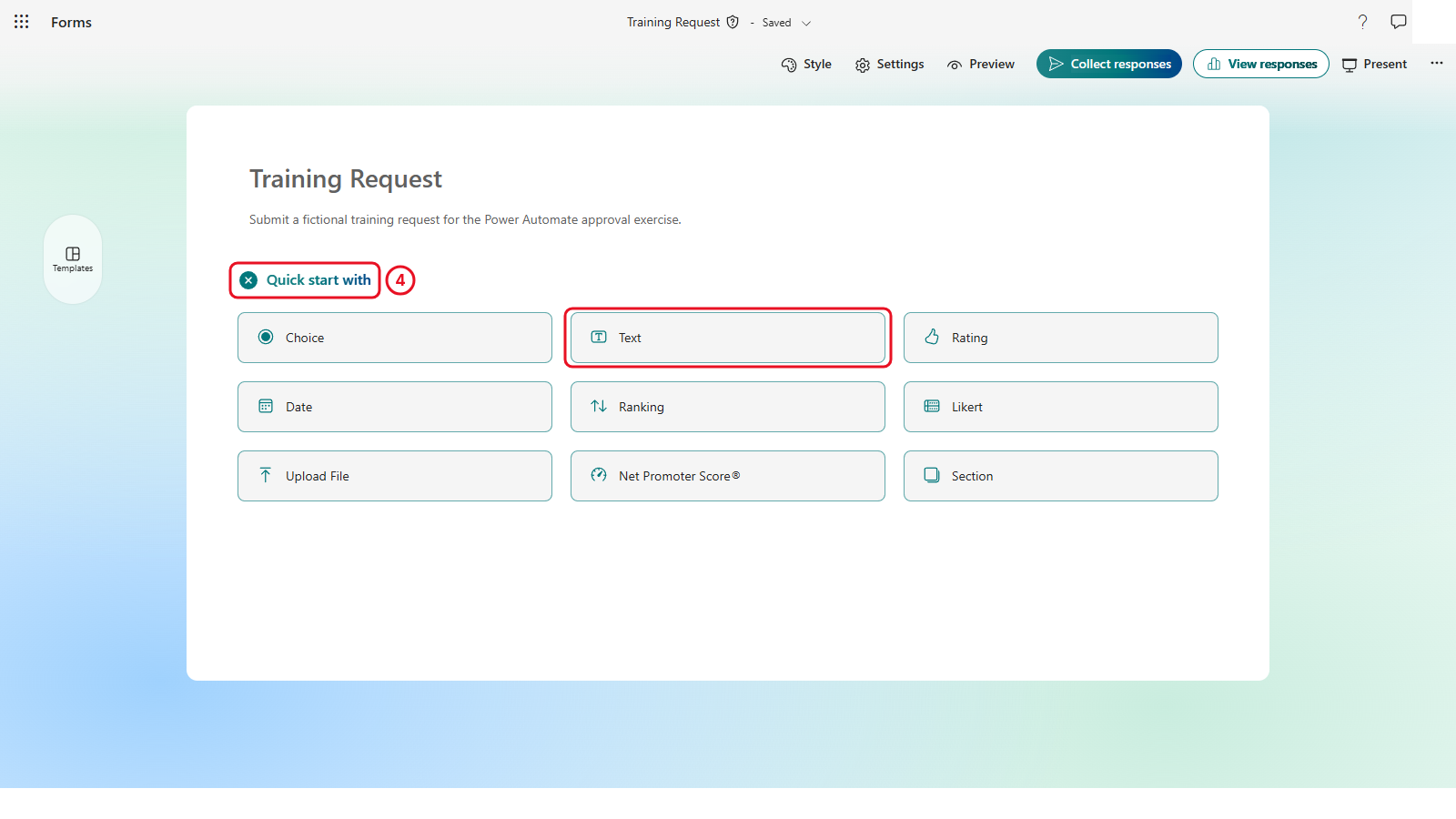Open the more options ellipsis menu
Viewport: 1456px width, 819px height.
(1437, 63)
